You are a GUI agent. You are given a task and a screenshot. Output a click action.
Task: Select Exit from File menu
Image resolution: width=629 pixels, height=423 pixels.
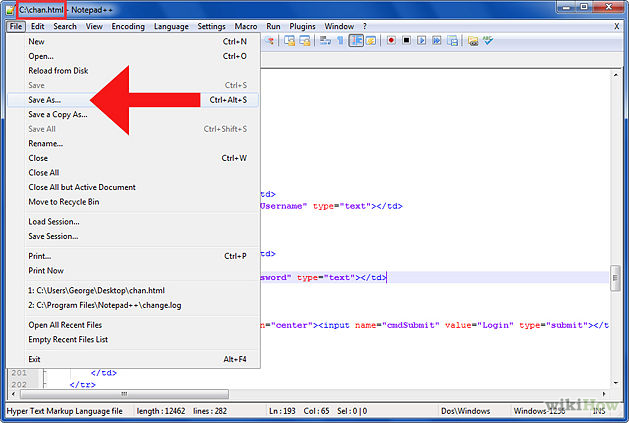(x=133, y=359)
